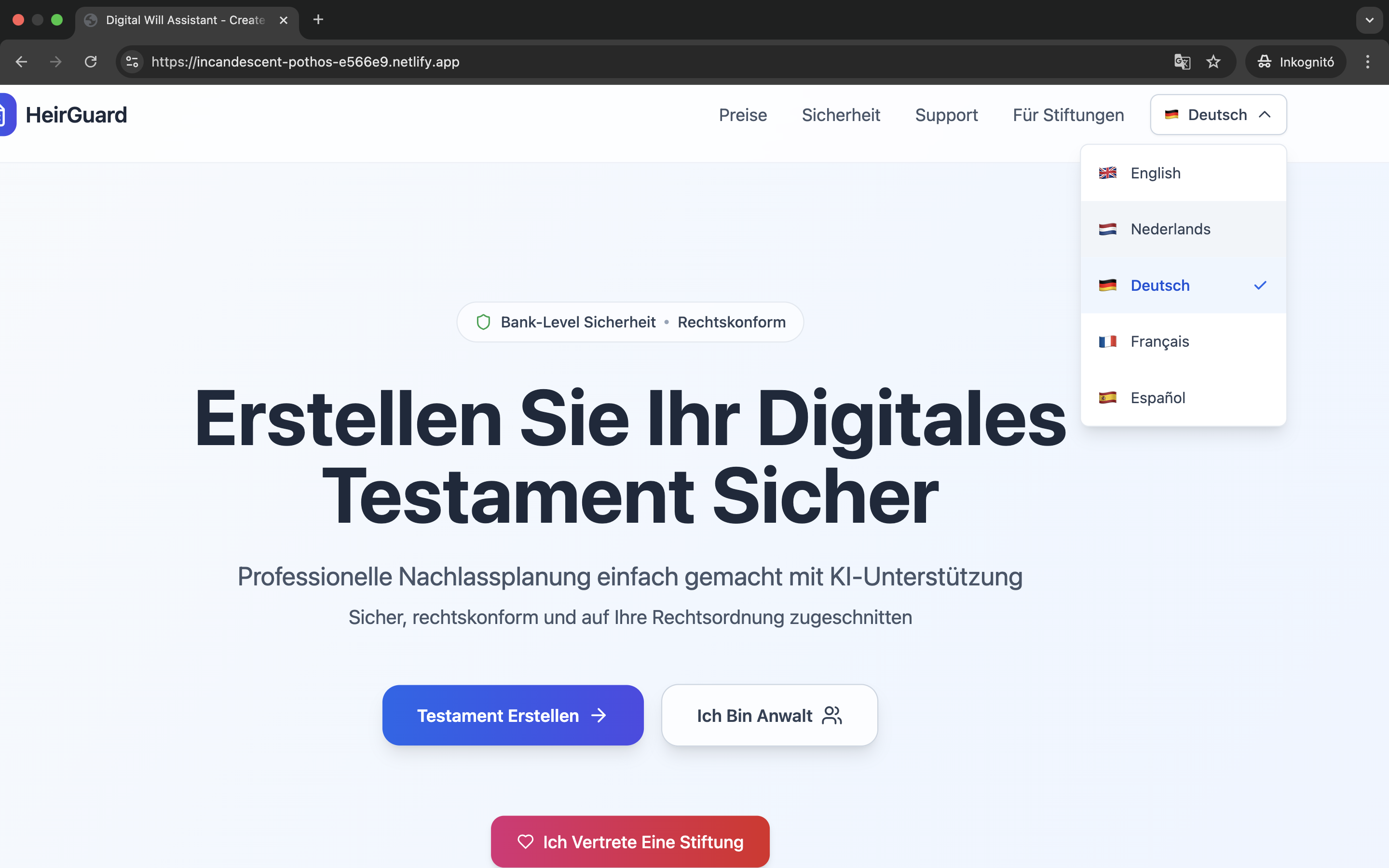Image resolution: width=1389 pixels, height=868 pixels.
Task: Collapse the Deutsch language dropdown
Action: (x=1218, y=115)
